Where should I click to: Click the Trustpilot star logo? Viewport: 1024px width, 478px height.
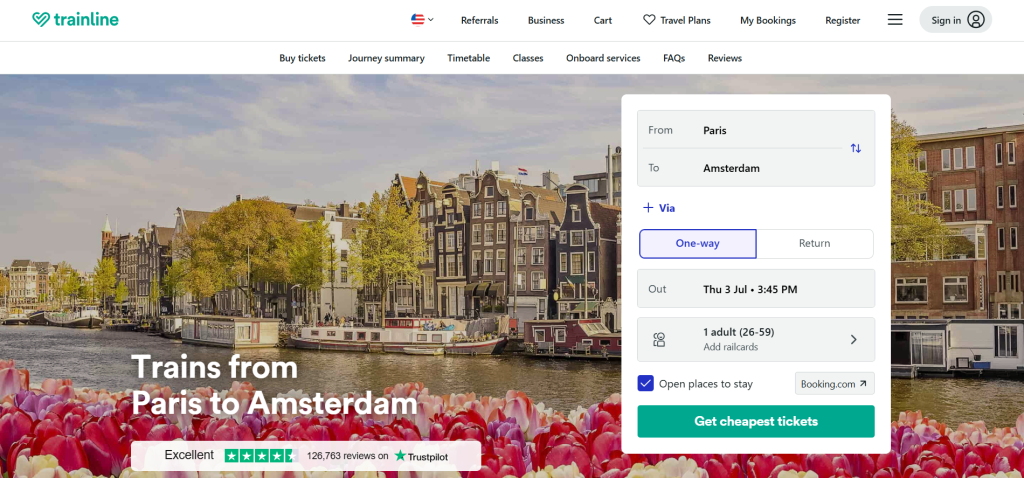(400, 456)
